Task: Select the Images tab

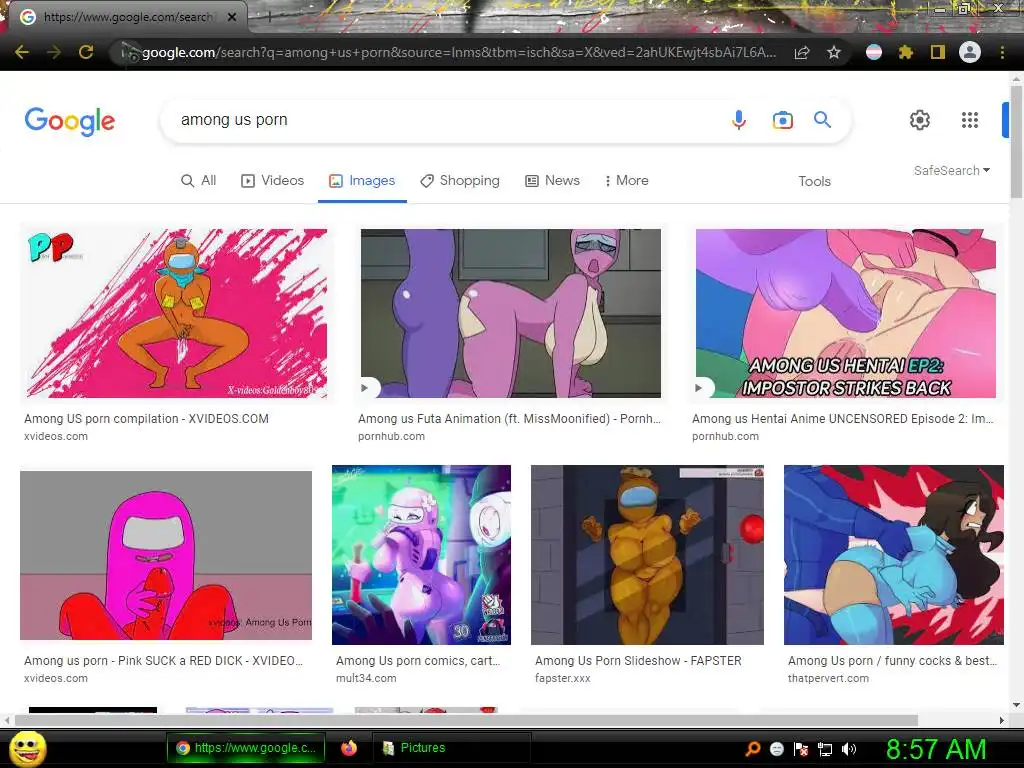Action: pyautogui.click(x=362, y=180)
